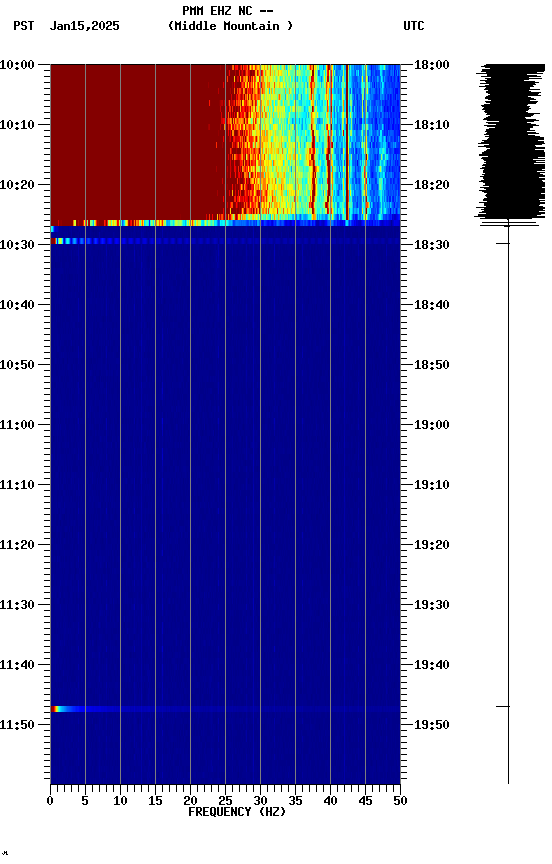Click the 19:50 UTC time label
The image size is (552, 864).
(x=431, y=725)
